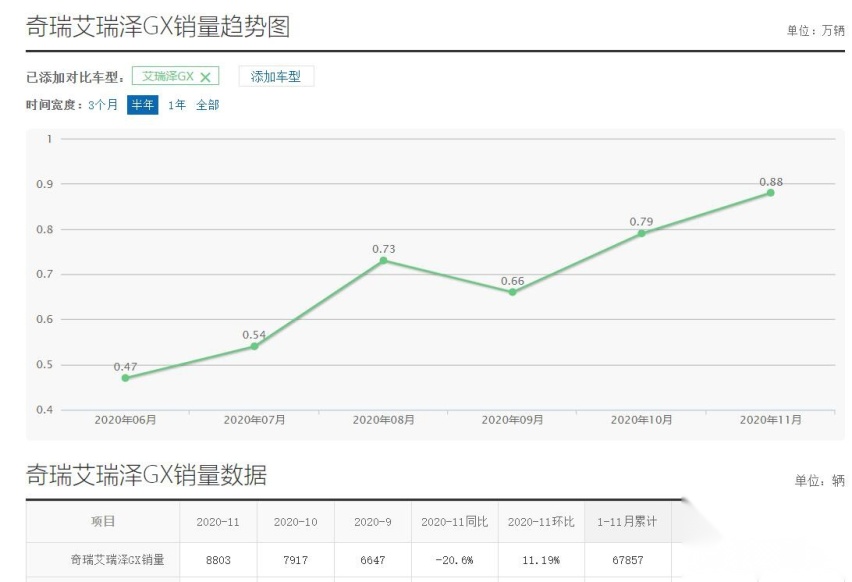852x582 pixels.
Task: Click the 2020-10 column header
Action: 296,522
